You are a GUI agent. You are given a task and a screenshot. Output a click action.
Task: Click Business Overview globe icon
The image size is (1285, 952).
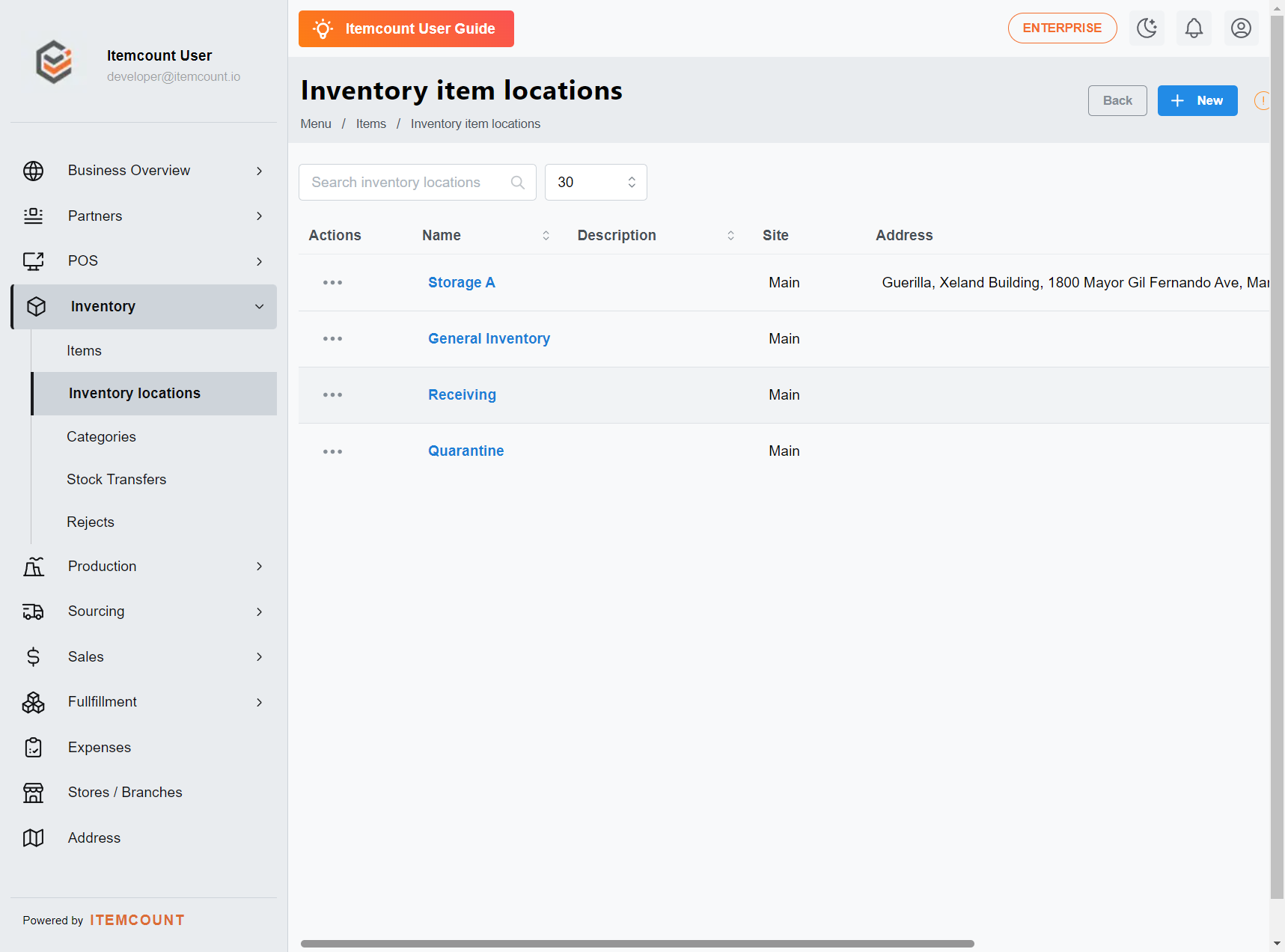click(x=33, y=171)
